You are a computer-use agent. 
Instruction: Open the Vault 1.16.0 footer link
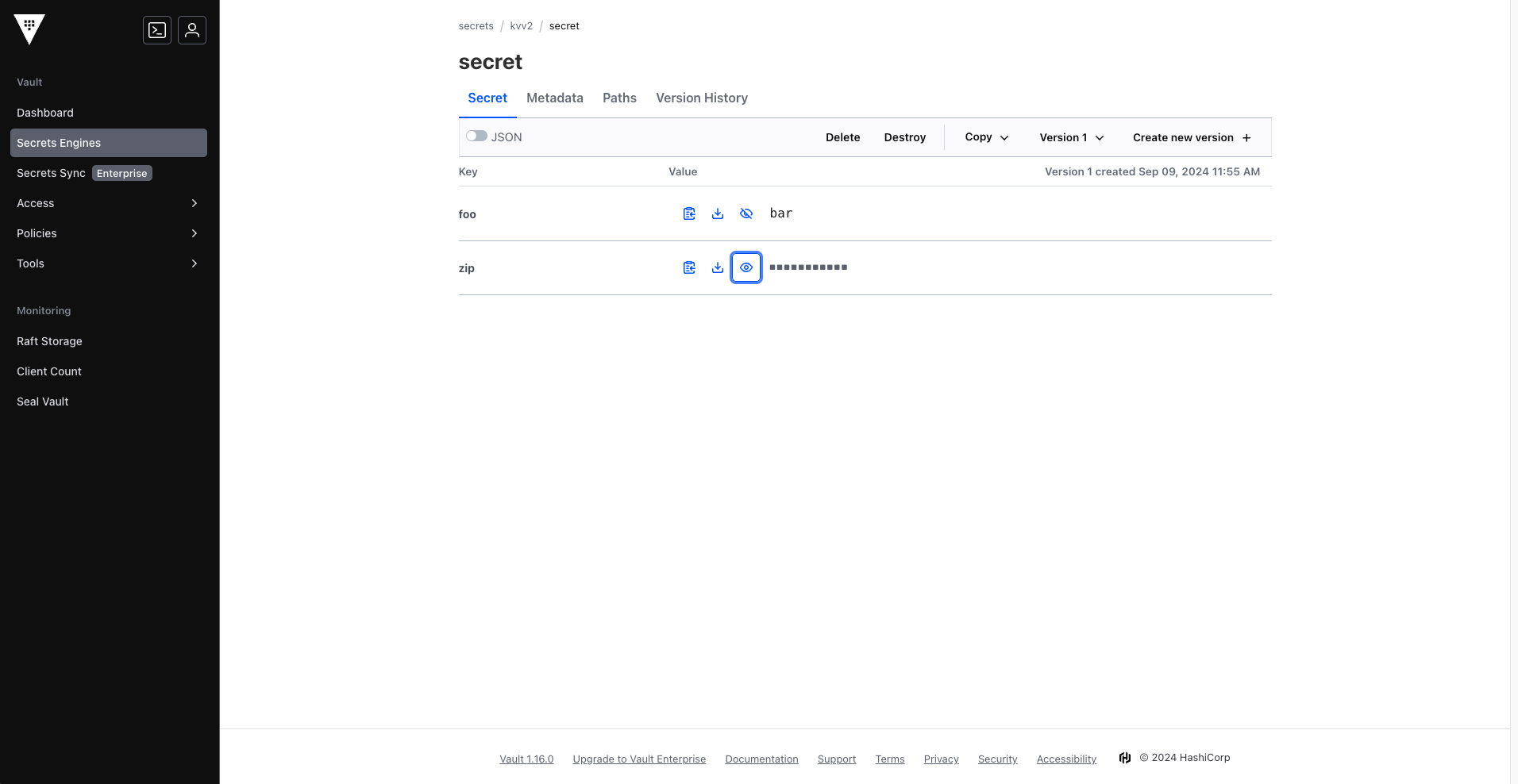pyautogui.click(x=526, y=759)
